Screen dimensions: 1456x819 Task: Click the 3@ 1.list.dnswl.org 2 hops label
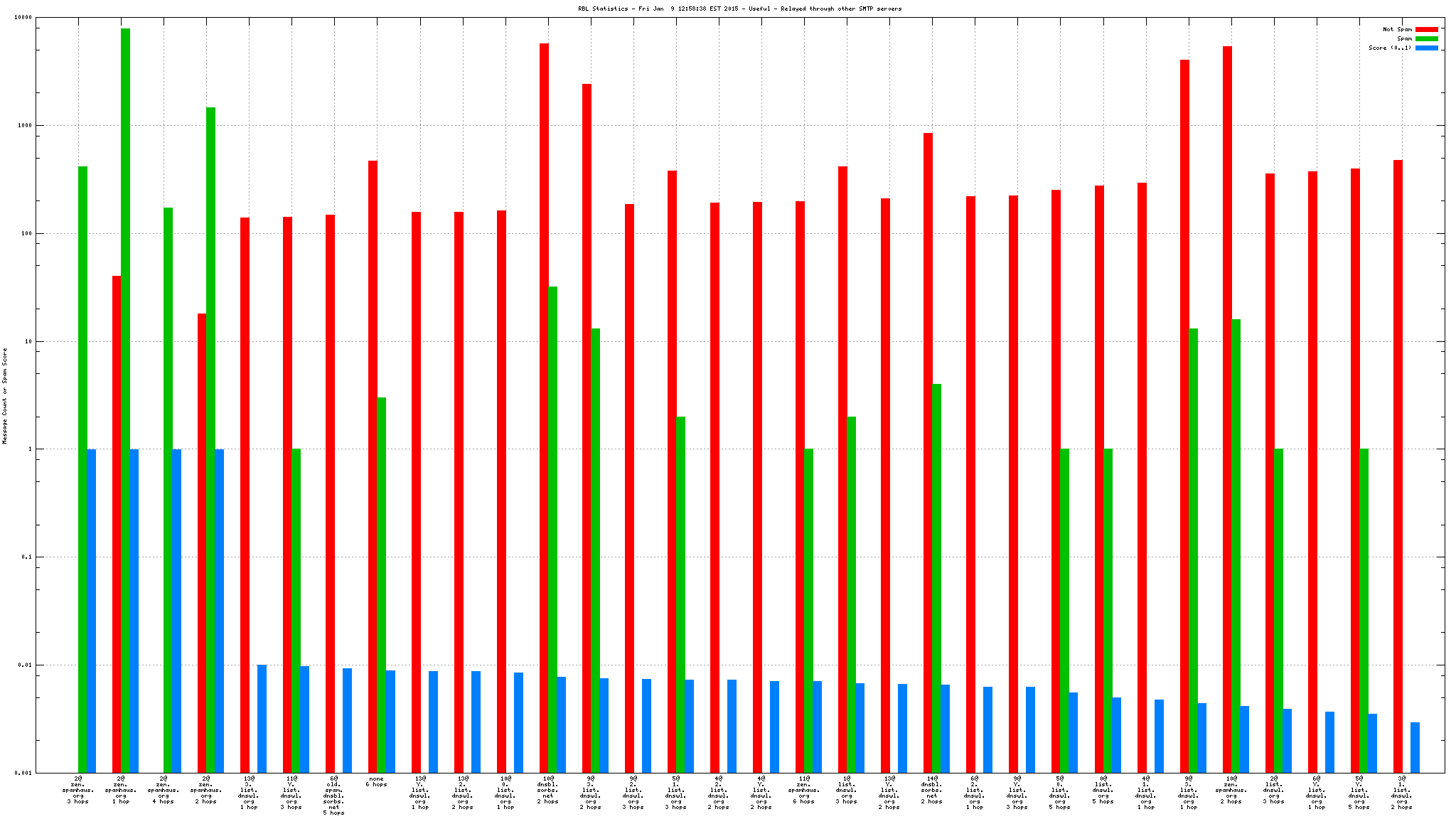1401,793
